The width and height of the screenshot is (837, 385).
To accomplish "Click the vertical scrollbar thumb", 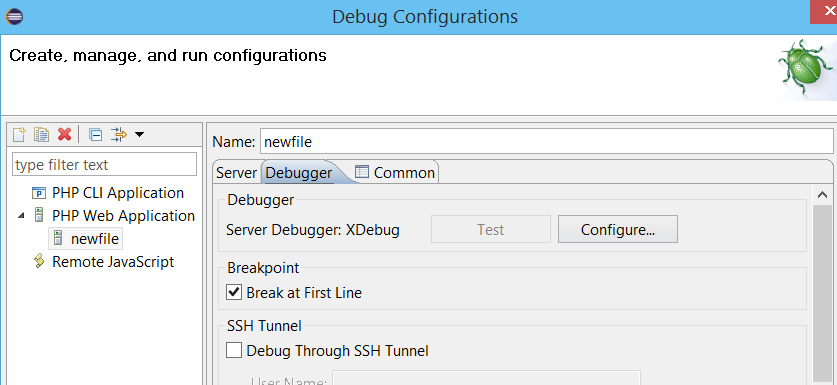I will point(822,293).
